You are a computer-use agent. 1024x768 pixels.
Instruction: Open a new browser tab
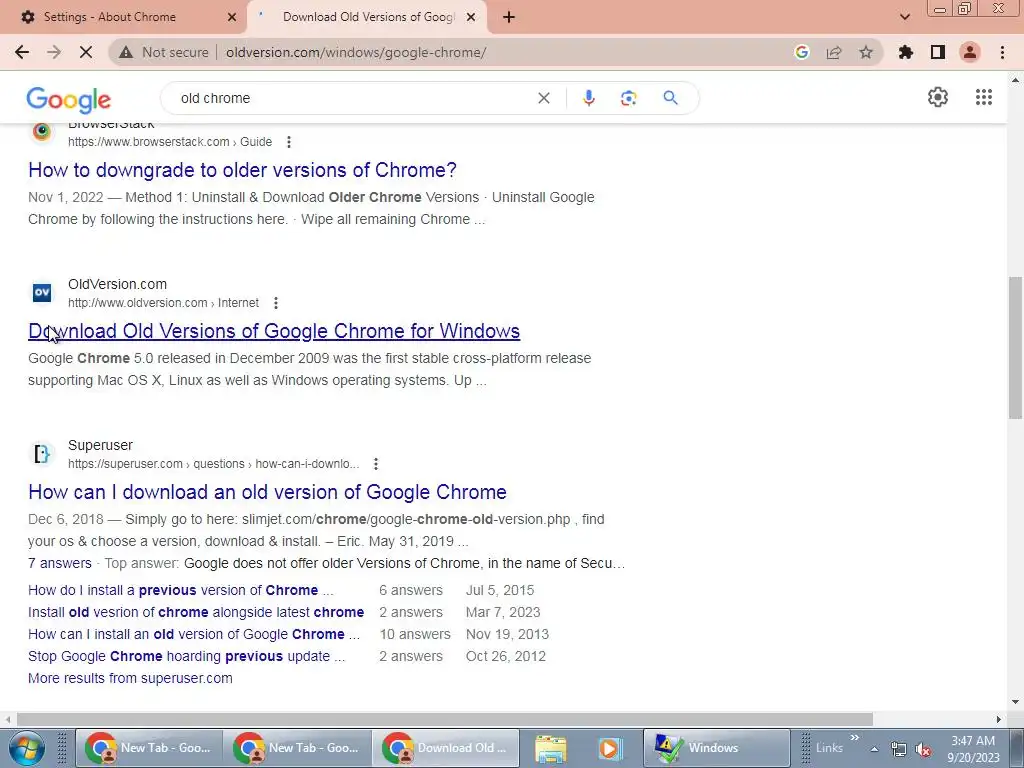(x=509, y=17)
